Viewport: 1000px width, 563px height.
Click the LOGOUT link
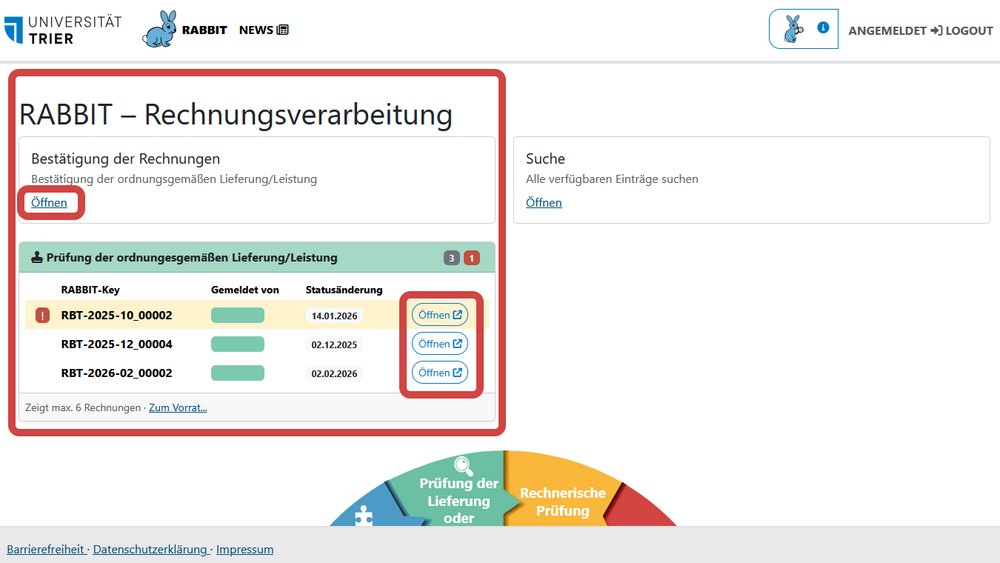pos(962,31)
